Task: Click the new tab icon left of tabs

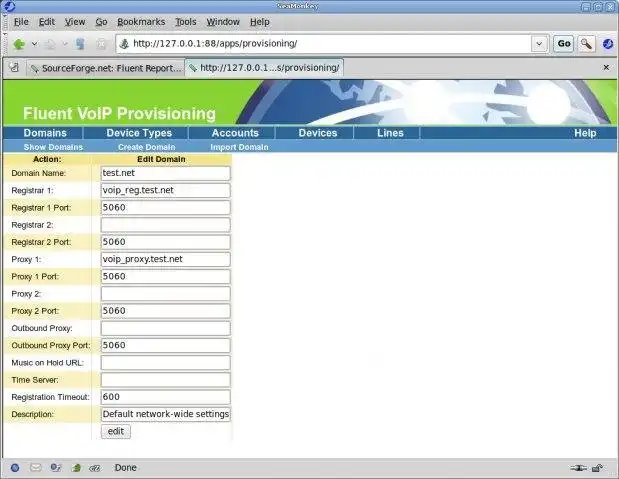Action: tap(14, 67)
